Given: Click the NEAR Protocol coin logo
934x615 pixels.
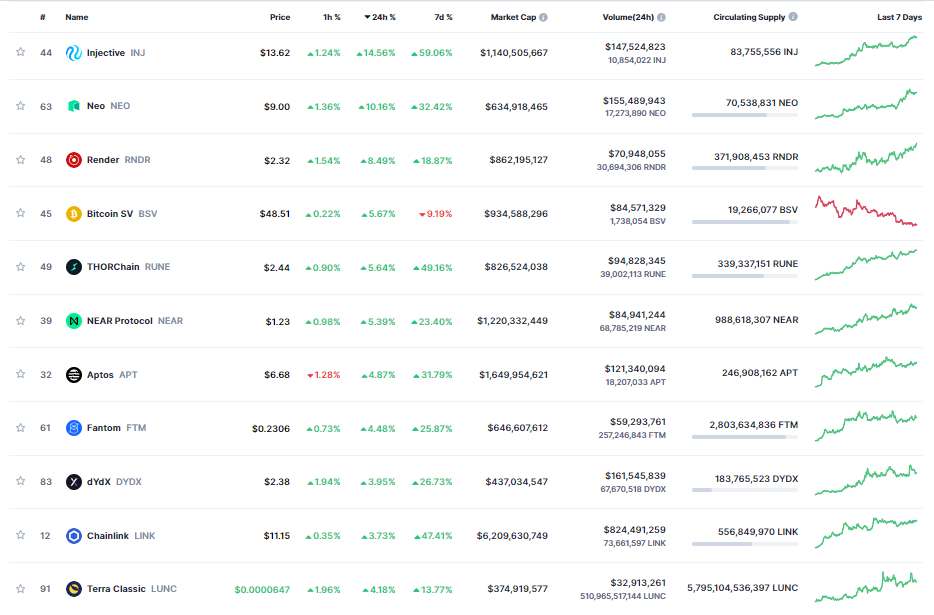Looking at the screenshot, I should pyautogui.click(x=73, y=321).
